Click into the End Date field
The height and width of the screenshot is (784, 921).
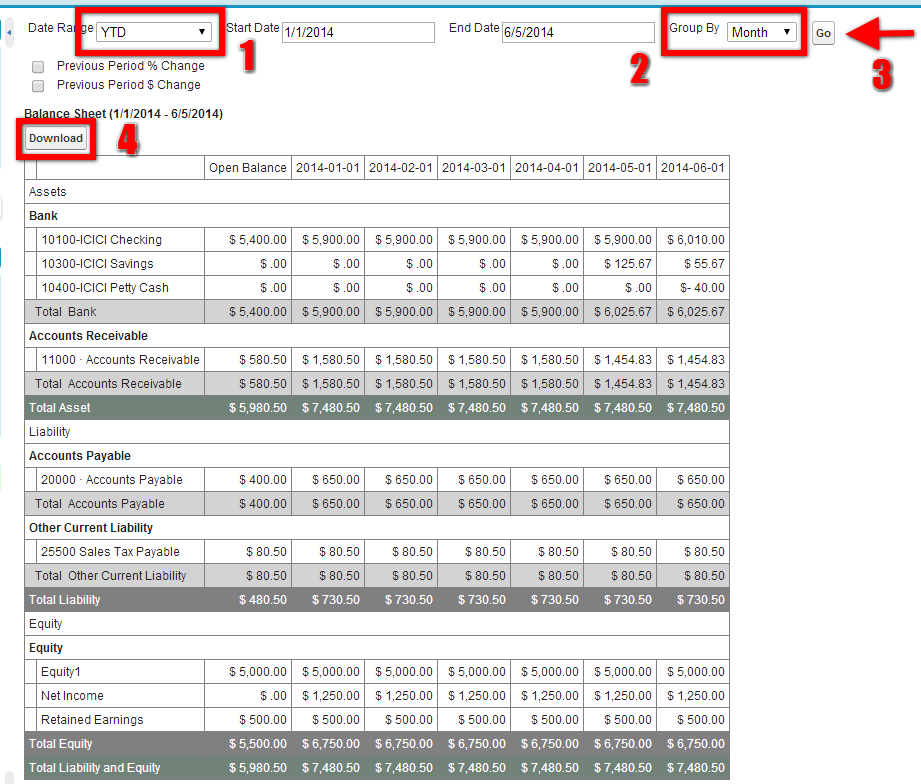coord(577,33)
